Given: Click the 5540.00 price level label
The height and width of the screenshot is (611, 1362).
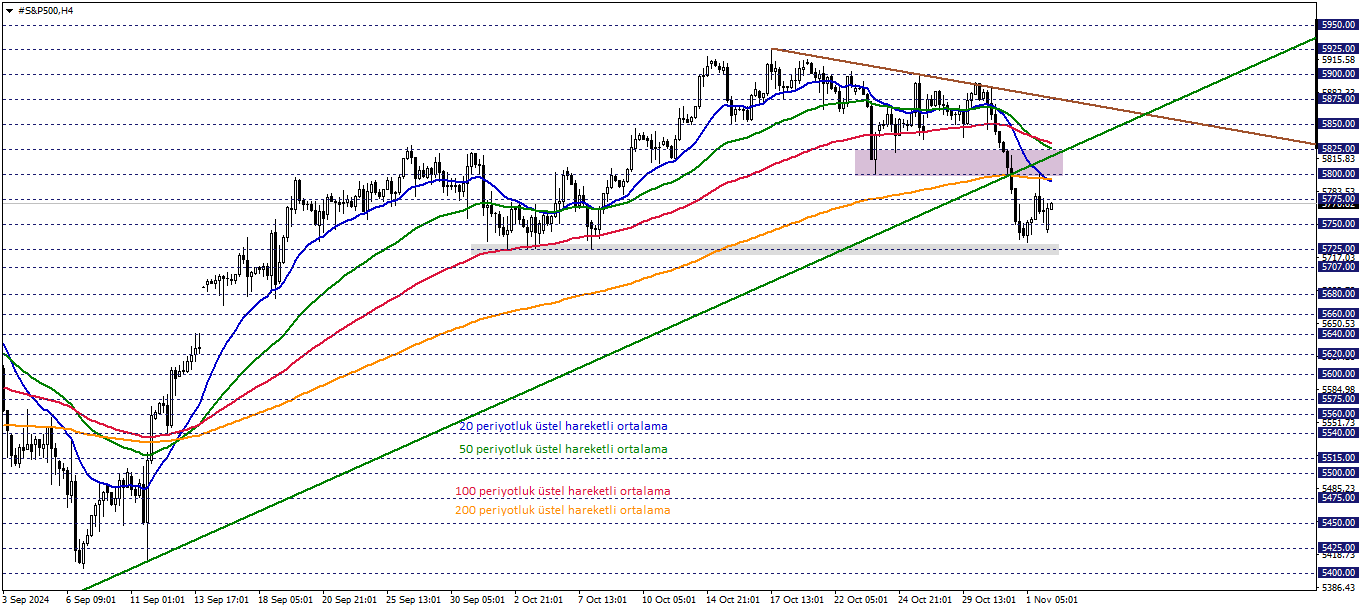Looking at the screenshot, I should coord(1338,433).
